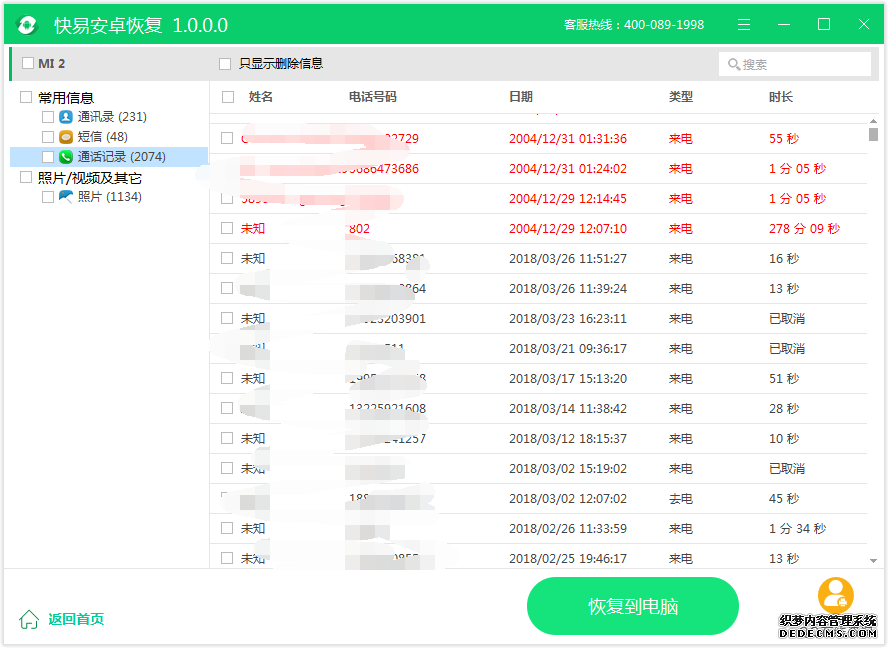The image size is (888, 648).
Task: Click the 快易安卓恢复 app logo icon
Action: pyautogui.click(x=28, y=25)
